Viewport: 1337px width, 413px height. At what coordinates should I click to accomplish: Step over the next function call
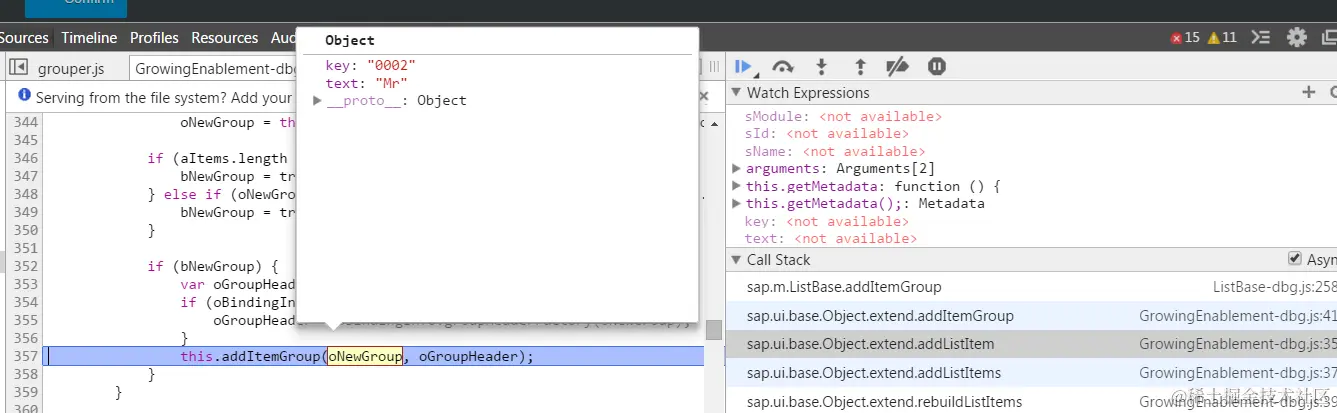pyautogui.click(x=783, y=67)
